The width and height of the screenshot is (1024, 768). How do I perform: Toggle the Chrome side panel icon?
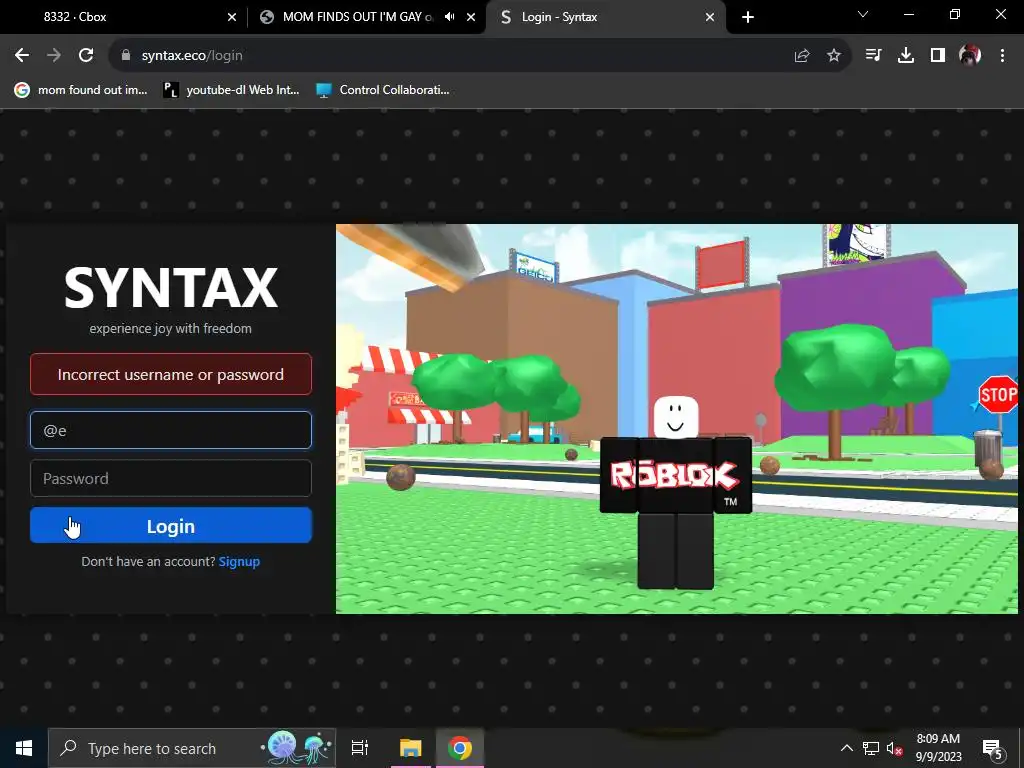938,56
